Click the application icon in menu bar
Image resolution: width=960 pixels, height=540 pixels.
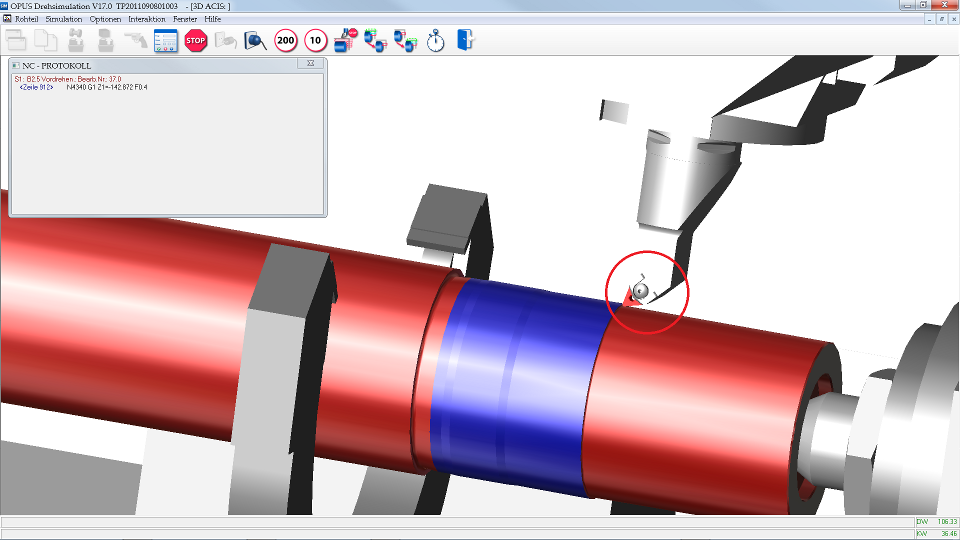coord(7,19)
